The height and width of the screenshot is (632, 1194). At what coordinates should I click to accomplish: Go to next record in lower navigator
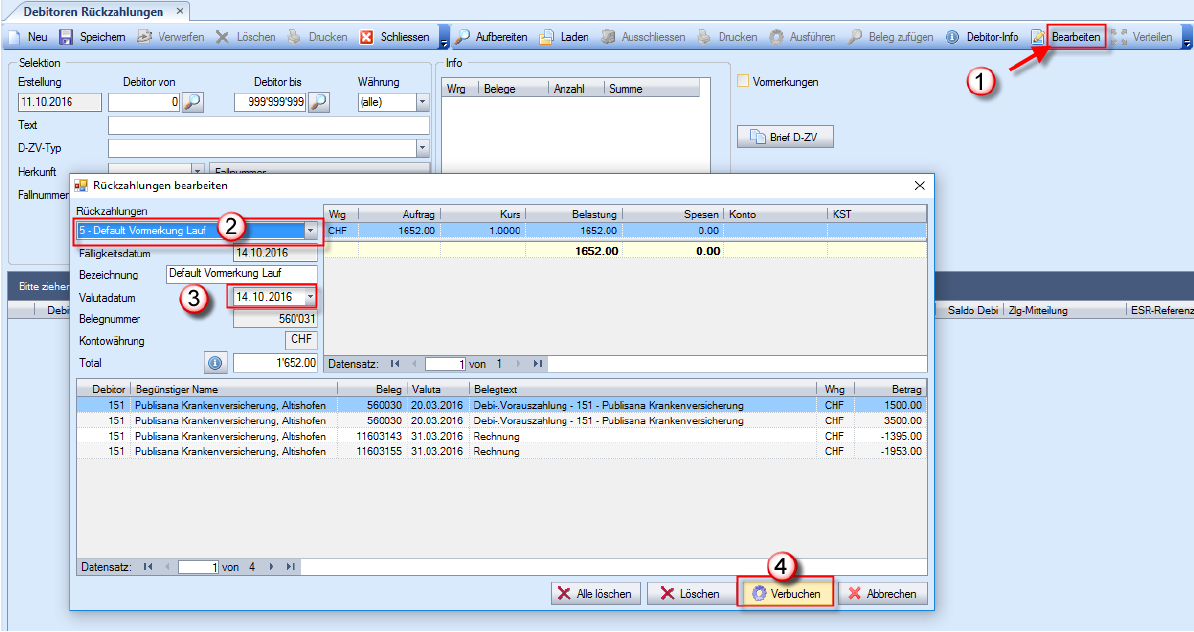(x=271, y=567)
